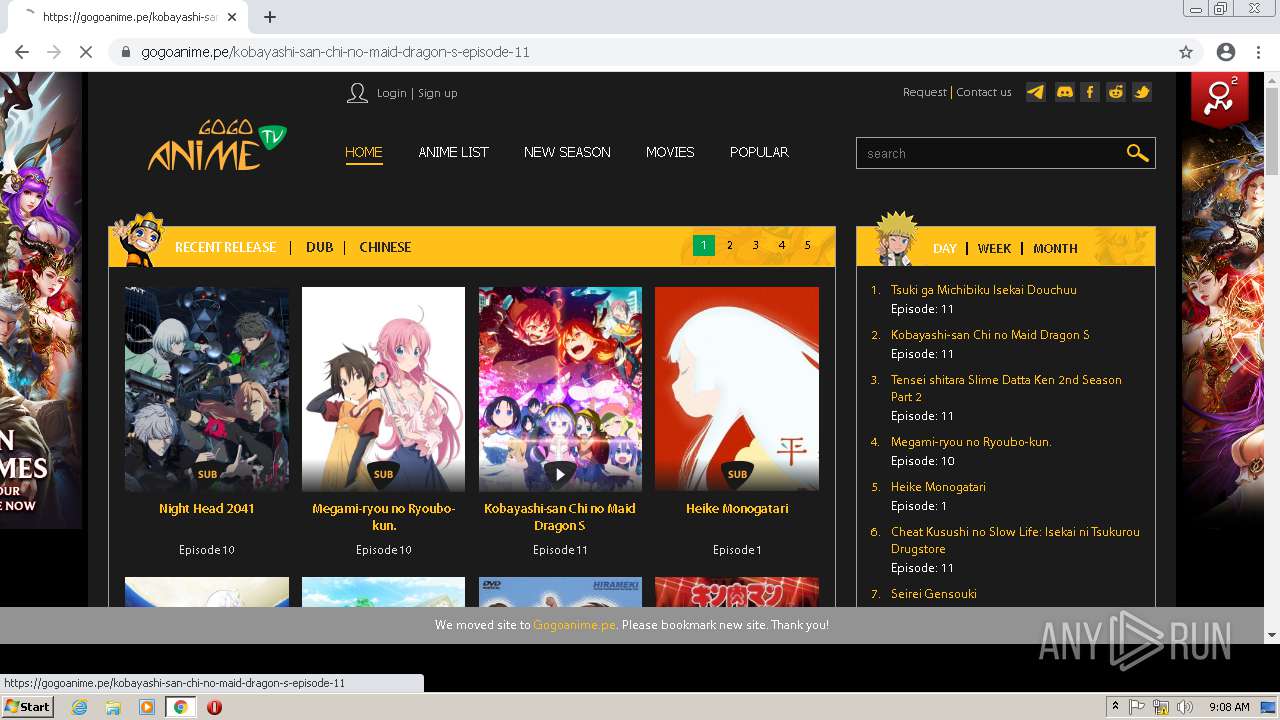Click the search magnifier icon
1280x720 pixels.
(x=1137, y=153)
